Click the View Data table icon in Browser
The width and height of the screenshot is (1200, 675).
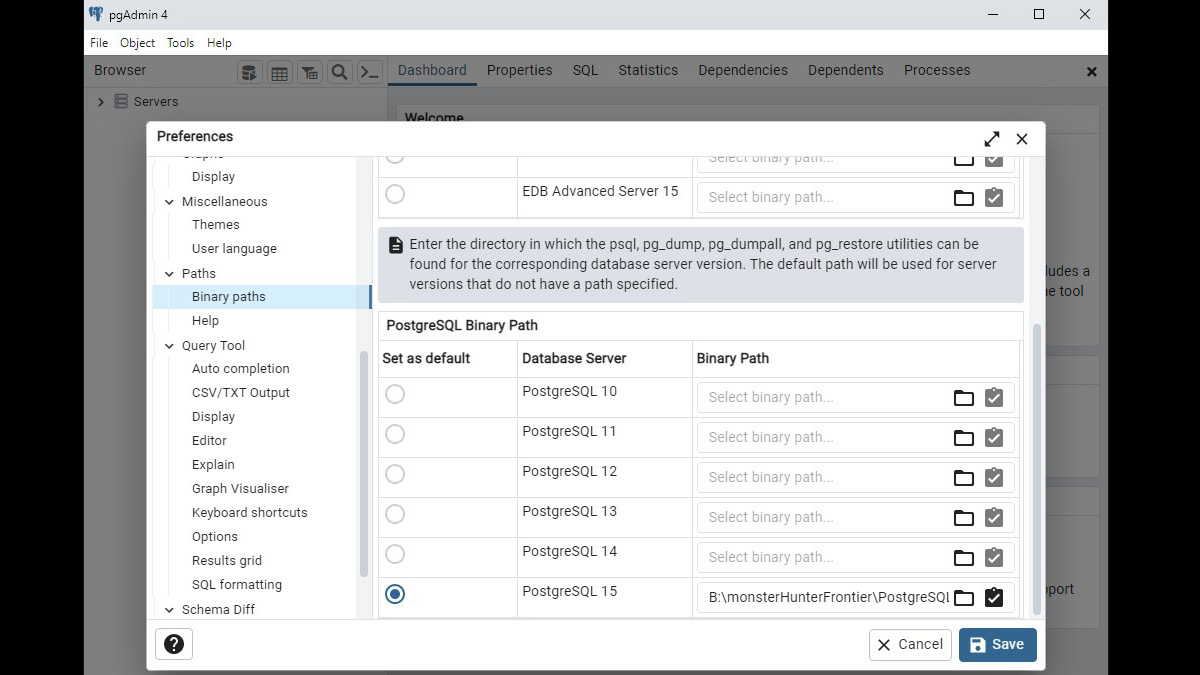click(x=279, y=72)
